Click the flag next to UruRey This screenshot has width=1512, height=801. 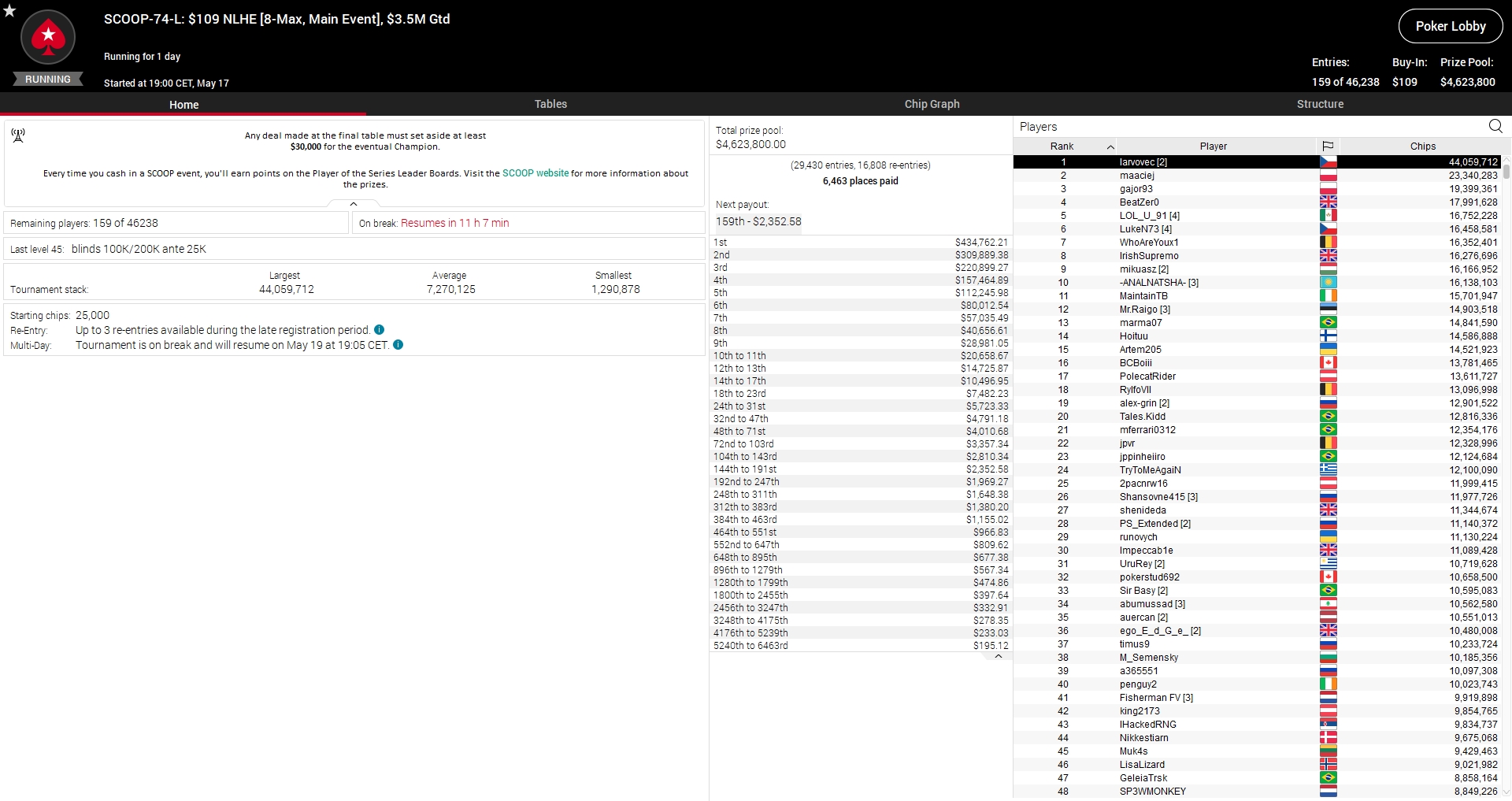[x=1329, y=564]
